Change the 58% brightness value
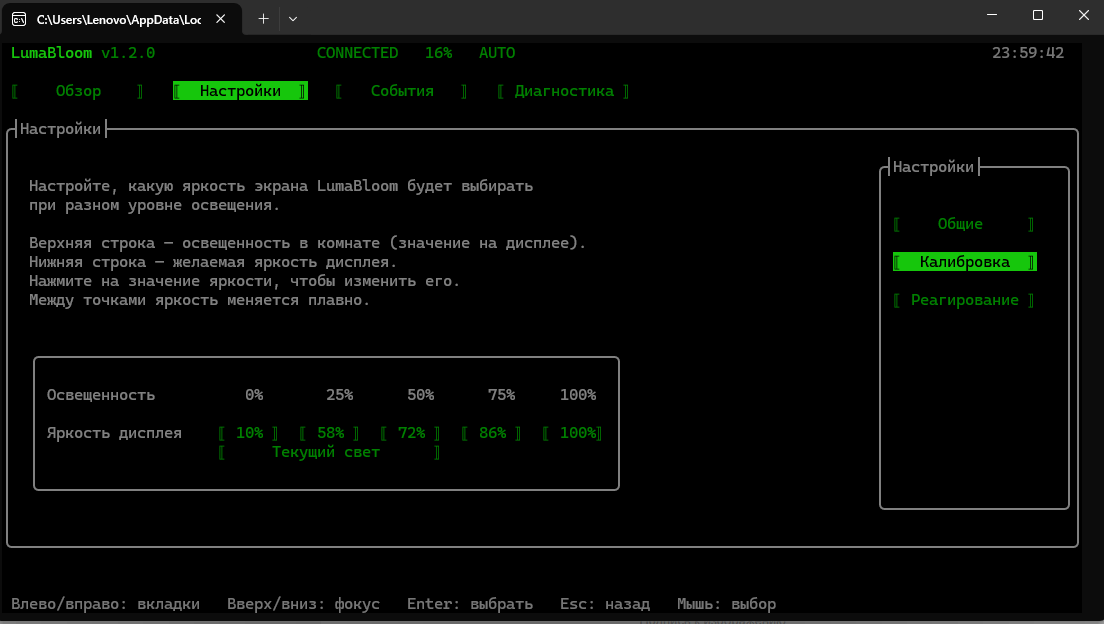This screenshot has width=1104, height=624. pos(330,433)
